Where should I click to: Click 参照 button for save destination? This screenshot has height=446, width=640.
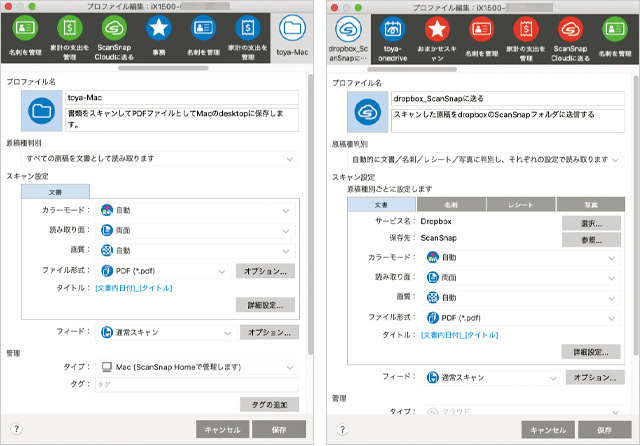click(591, 240)
